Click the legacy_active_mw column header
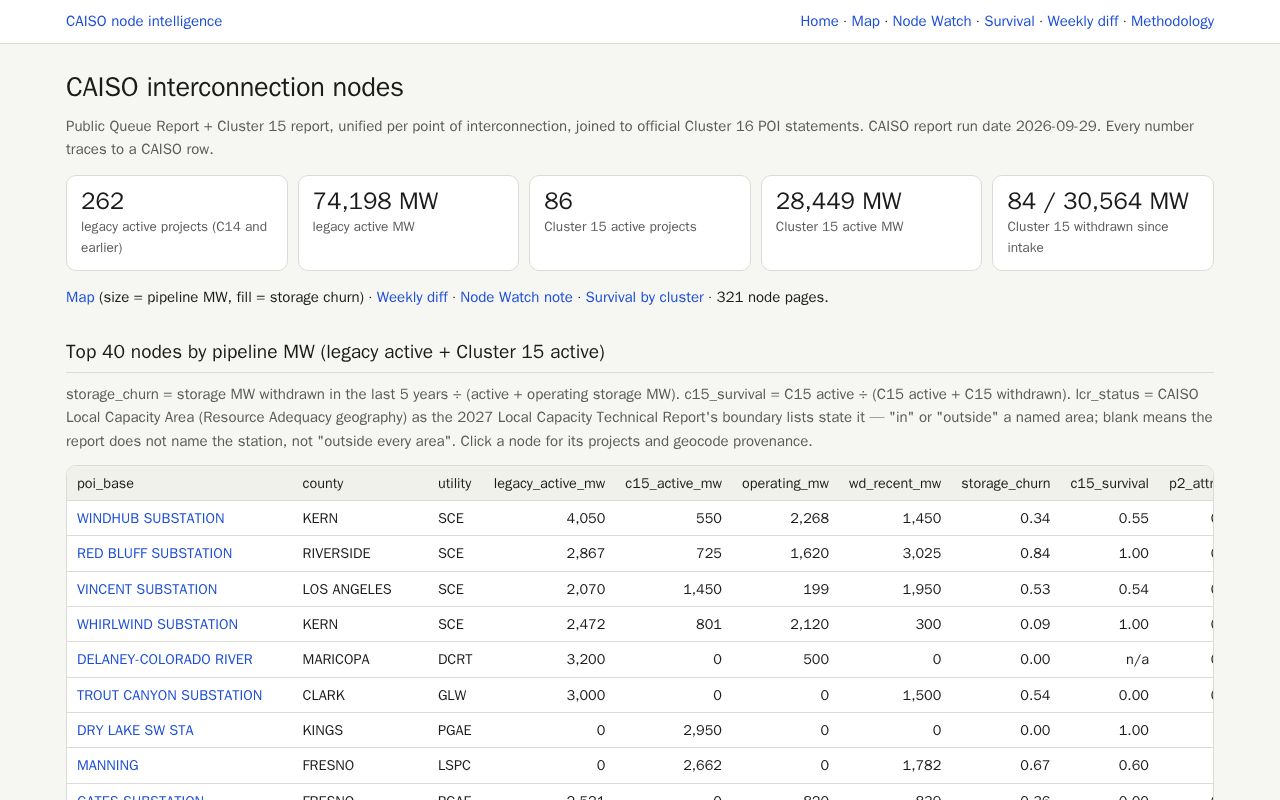The image size is (1280, 800). (x=549, y=483)
